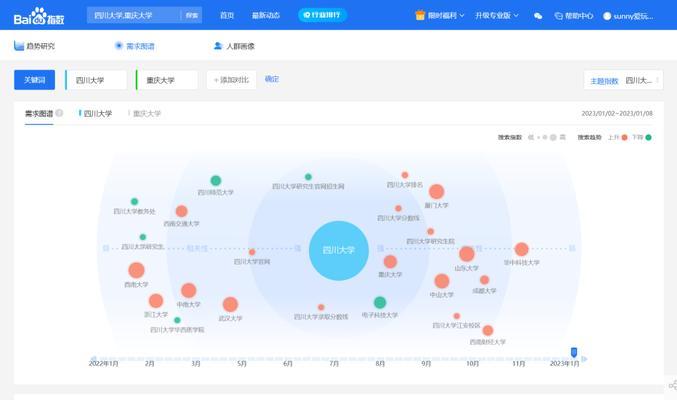Click the 四川大学江安校区 red bubble

(457, 316)
